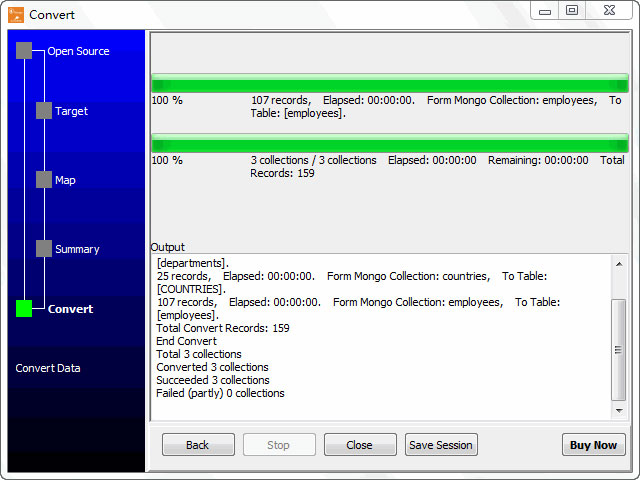Click the 'Failed (partly) 0 collections' line
This screenshot has width=640, height=480.
pyautogui.click(x=220, y=393)
